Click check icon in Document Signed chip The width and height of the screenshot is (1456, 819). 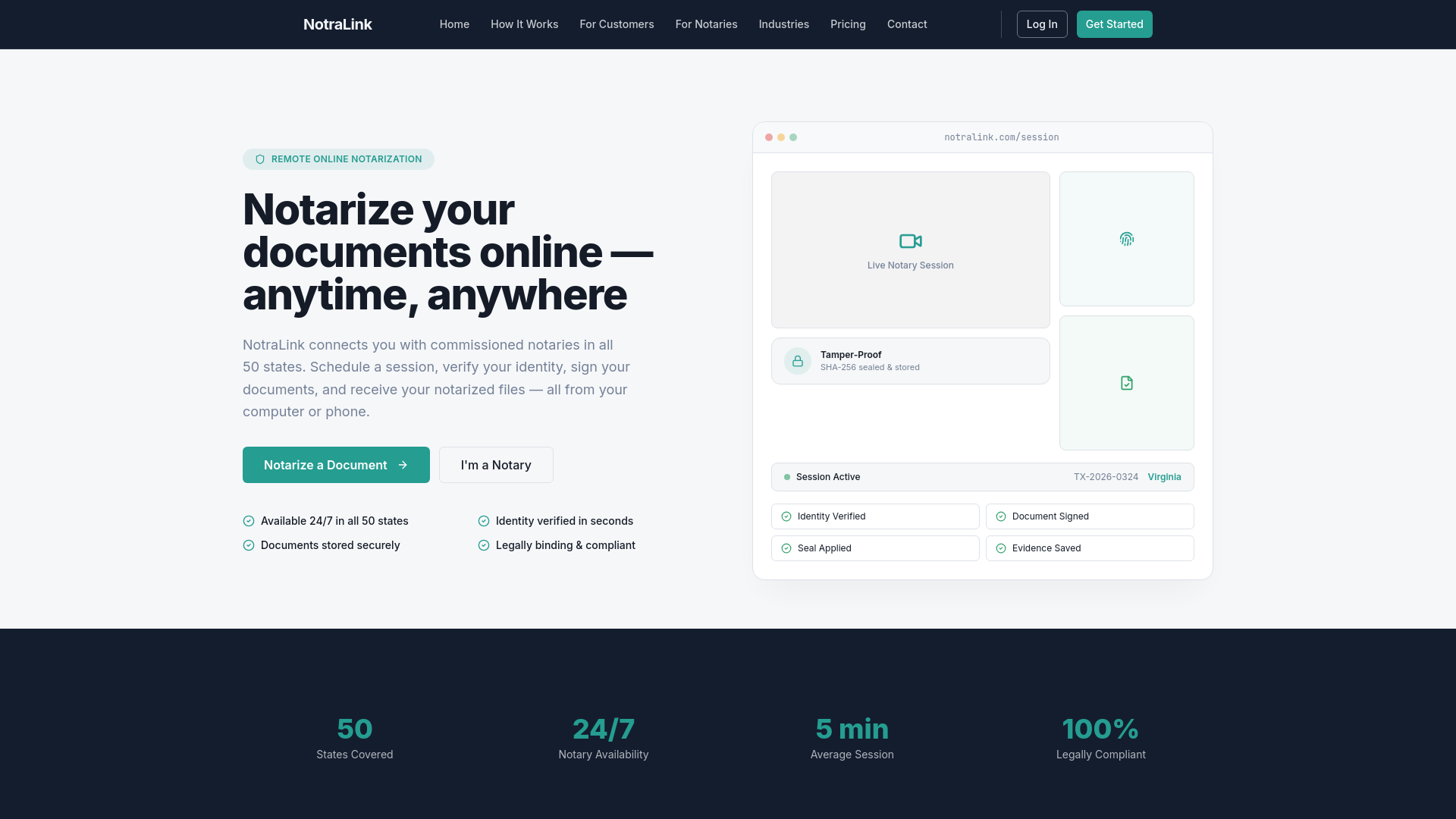(x=1001, y=516)
